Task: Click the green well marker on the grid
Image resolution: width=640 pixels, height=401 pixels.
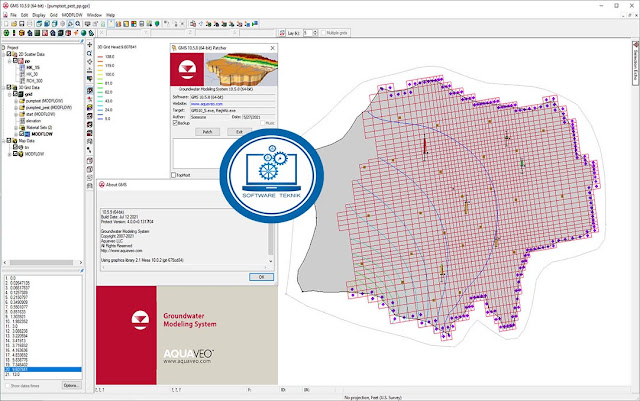Action: [x=522, y=164]
